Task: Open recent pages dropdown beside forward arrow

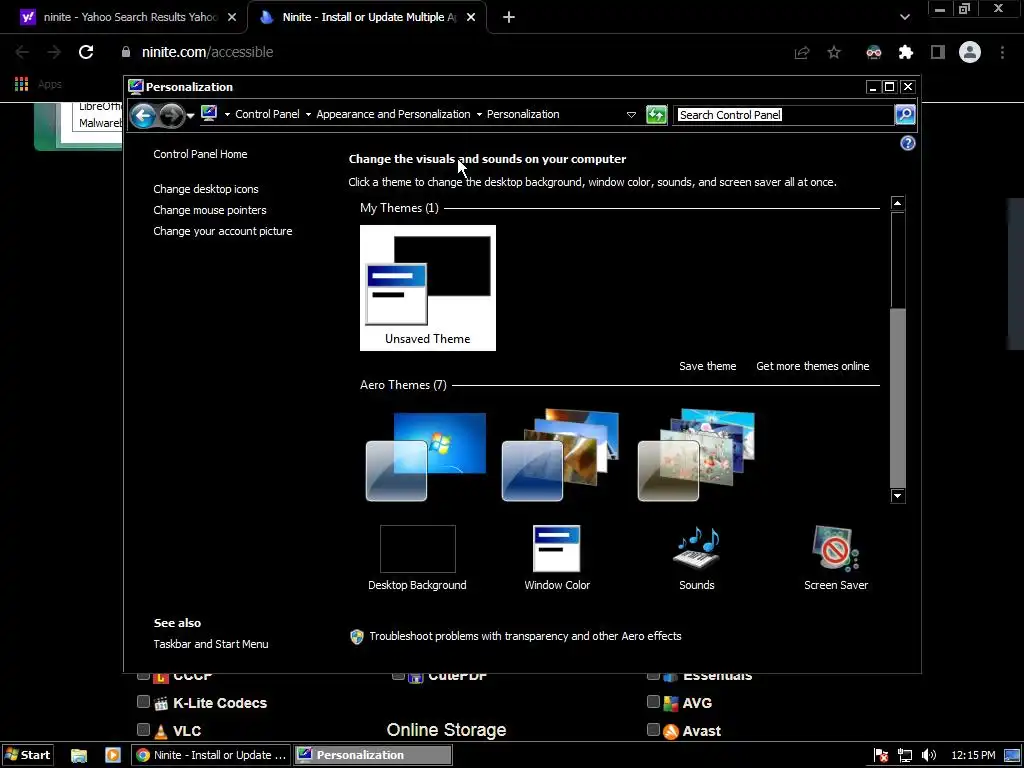Action: click(x=191, y=116)
